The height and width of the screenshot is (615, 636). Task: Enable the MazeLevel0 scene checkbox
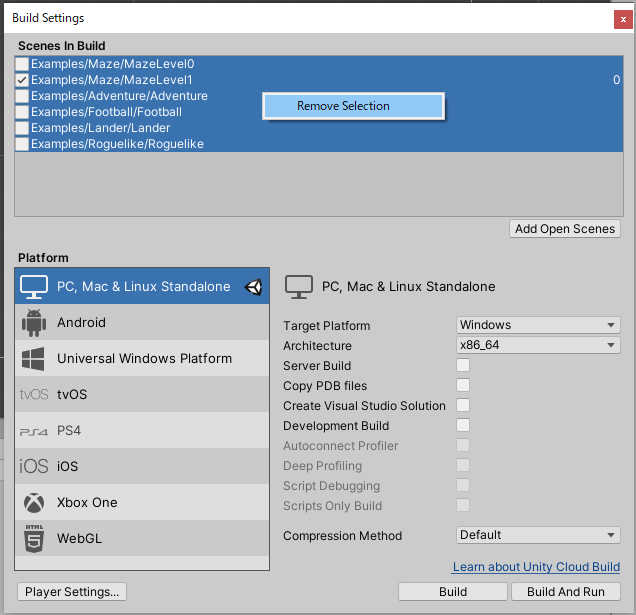pyautogui.click(x=22, y=64)
